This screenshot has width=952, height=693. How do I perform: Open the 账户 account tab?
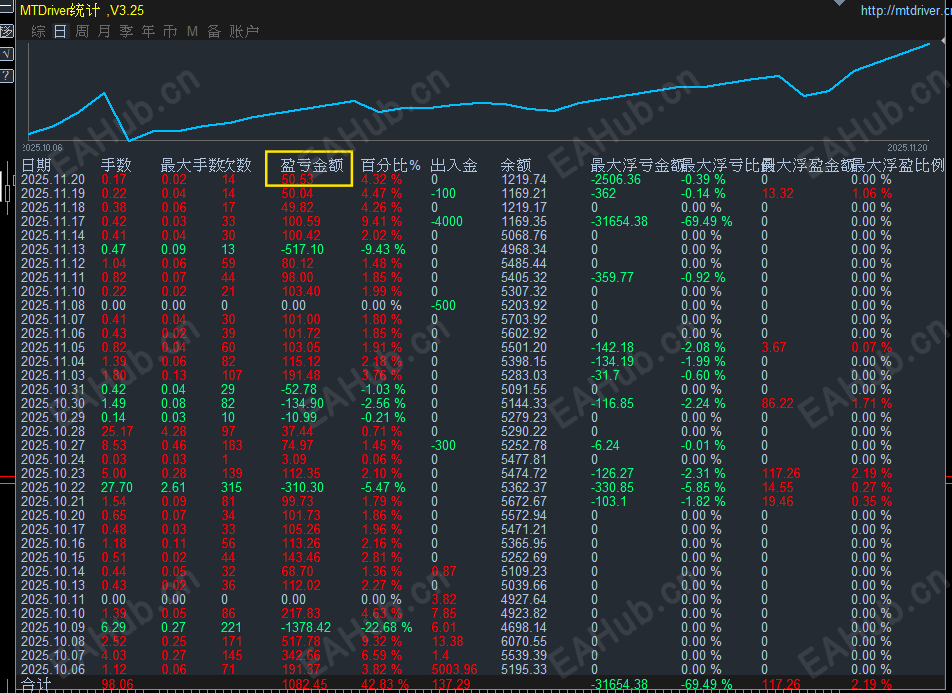tap(244, 32)
